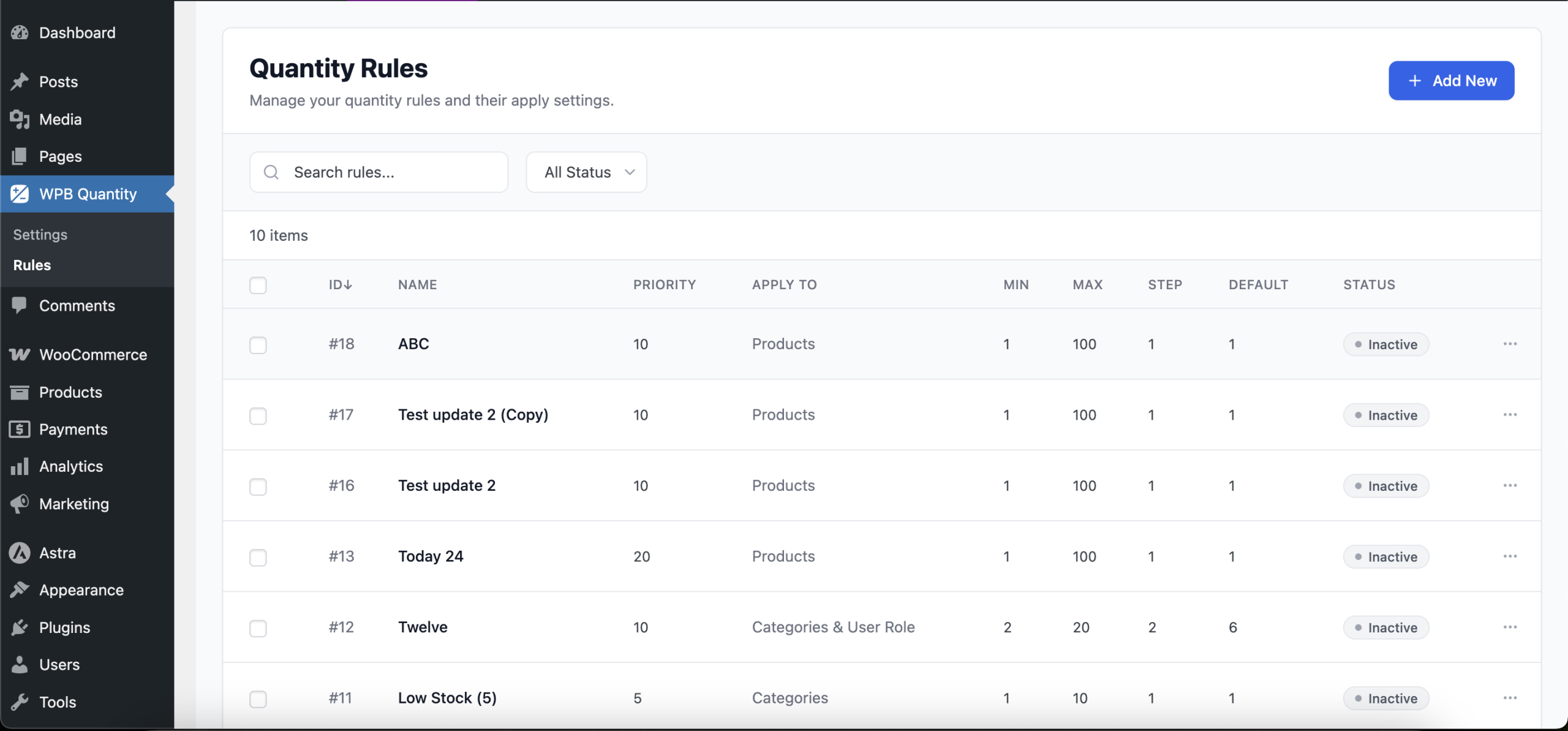Click the Payments dollar icon
The height and width of the screenshot is (731, 1568).
click(20, 430)
